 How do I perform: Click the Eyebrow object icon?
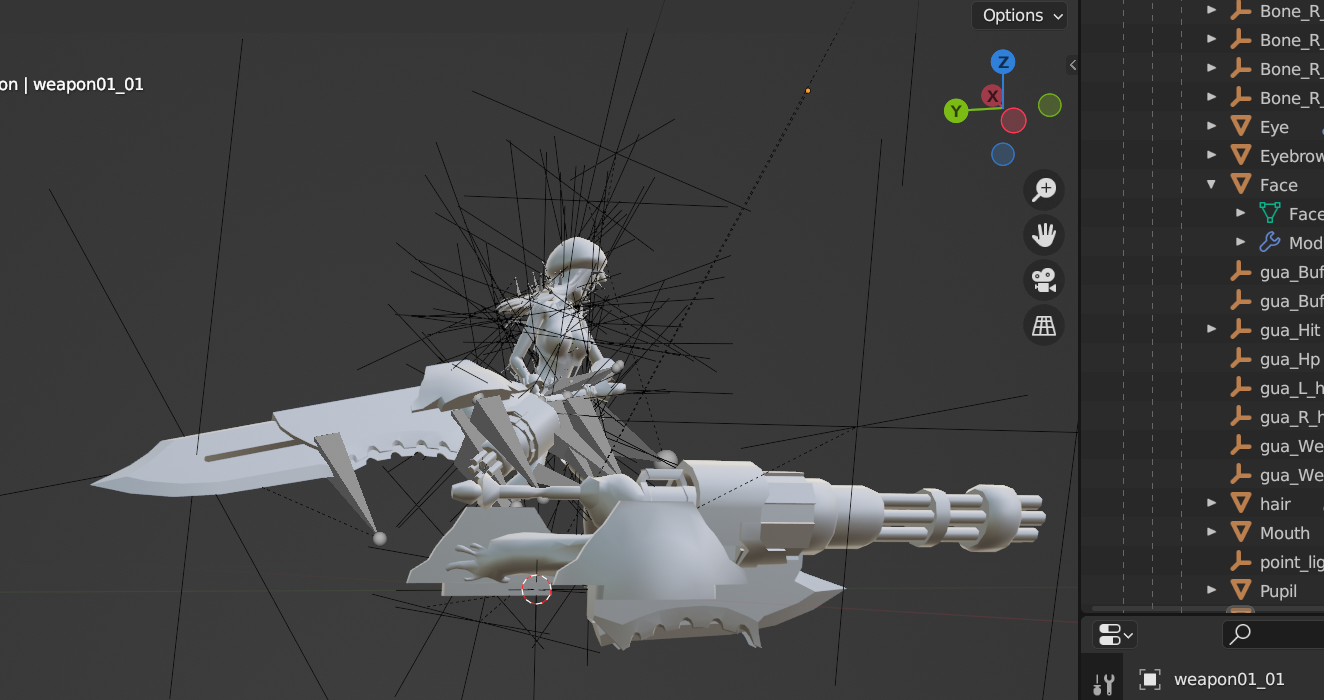1241,156
